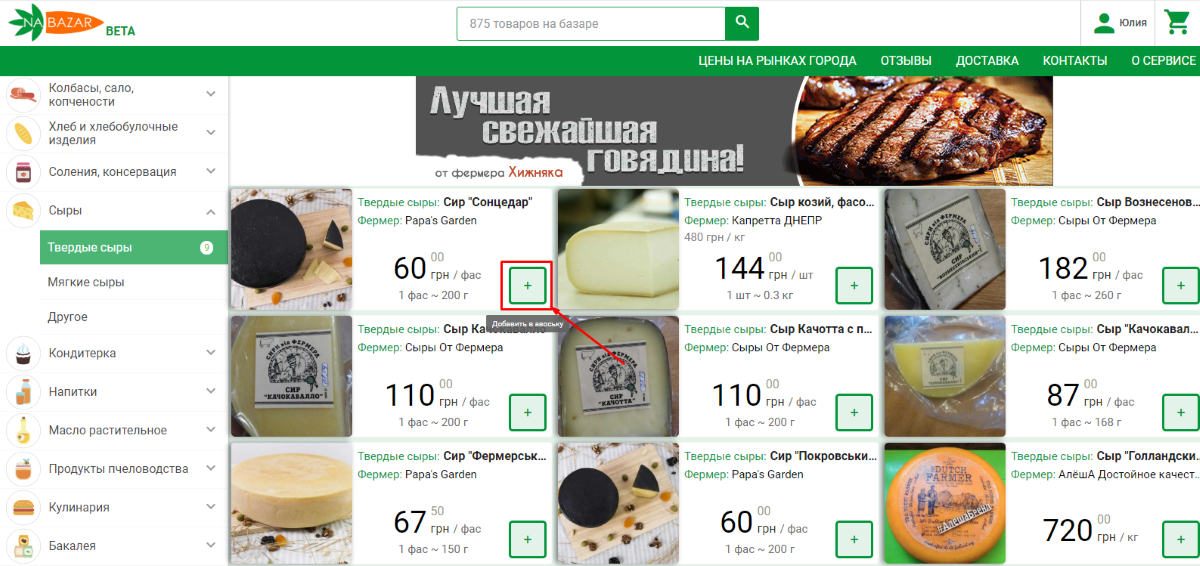1200x566 pixels.
Task: Select Мягкие сыры subcategory
Action: tap(86, 282)
